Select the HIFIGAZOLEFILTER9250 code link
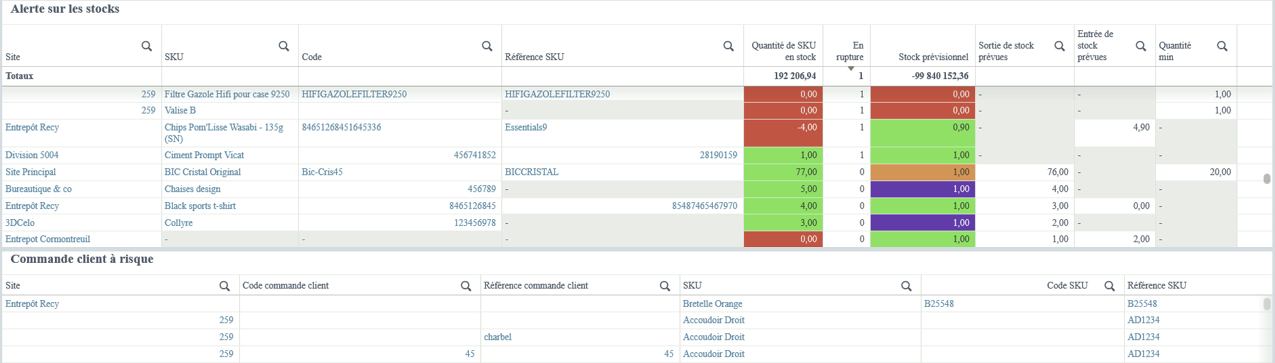Image resolution: width=1275 pixels, height=363 pixels. [x=354, y=94]
